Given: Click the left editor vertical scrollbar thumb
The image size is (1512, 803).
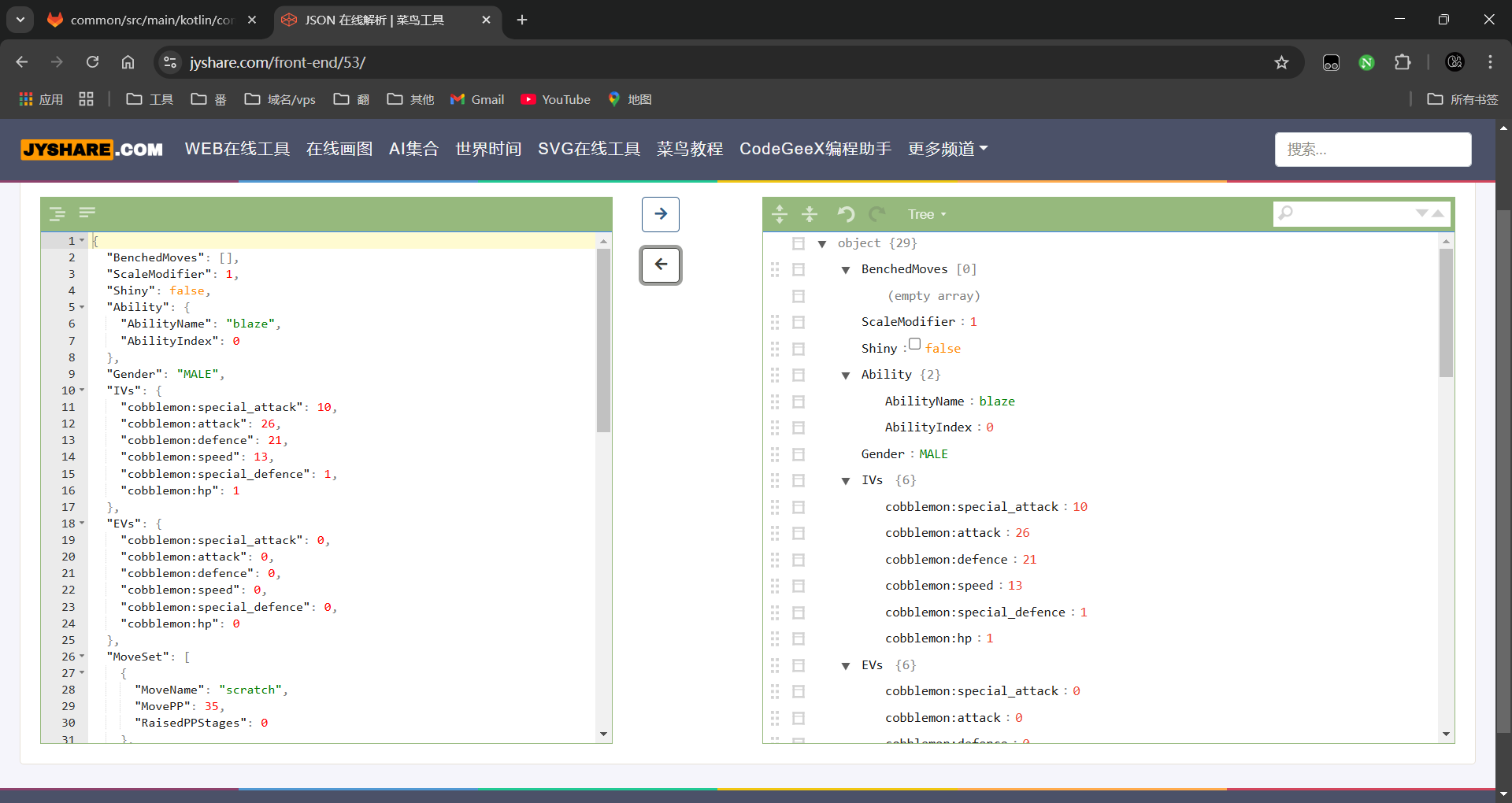Looking at the screenshot, I should coord(603,340).
